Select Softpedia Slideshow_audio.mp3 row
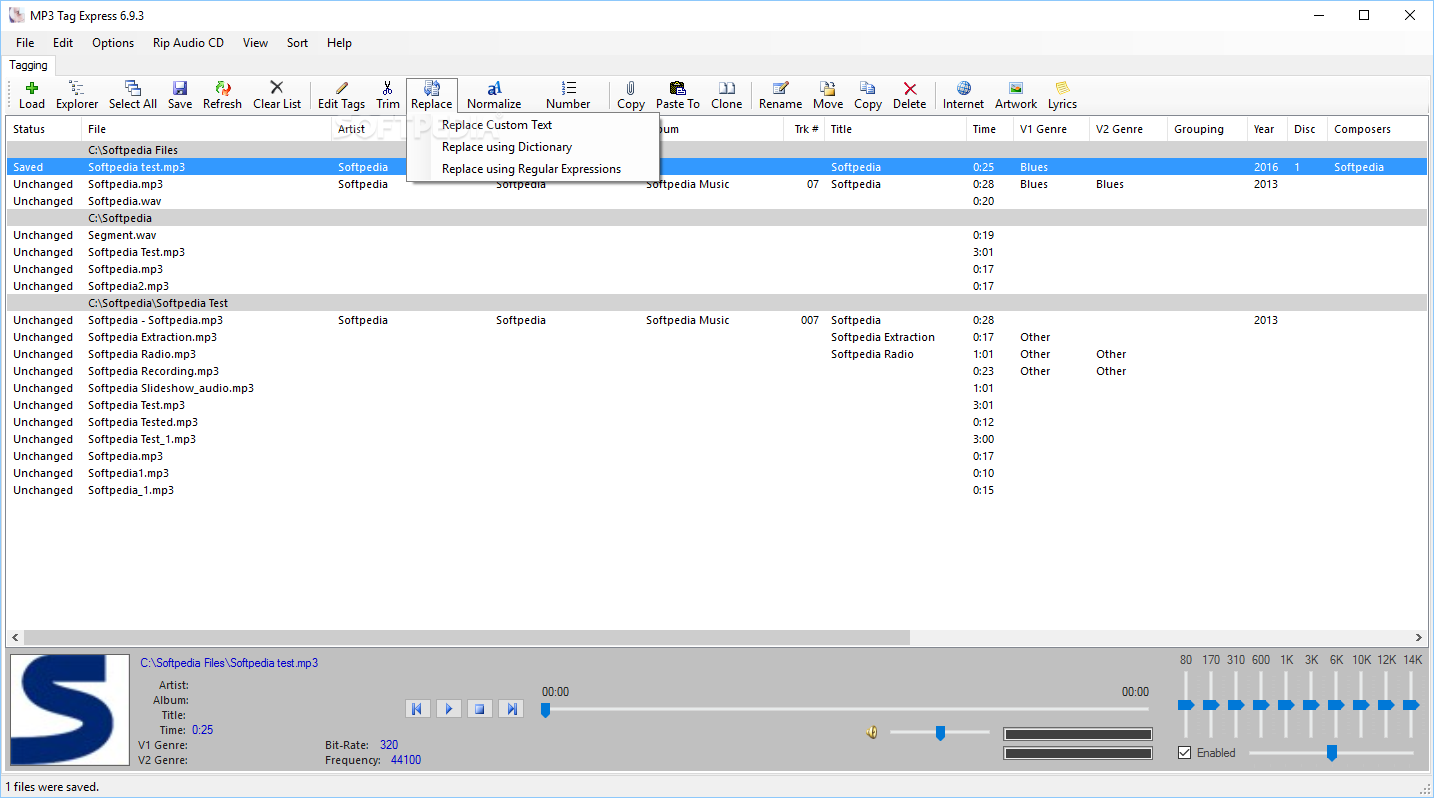Viewport: 1434px width, 798px height. [716, 388]
